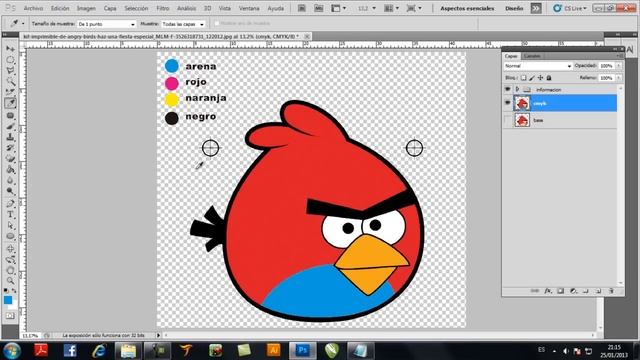The height and width of the screenshot is (360, 640).
Task: Select Aspectos esenciales workspace
Action: point(467,8)
